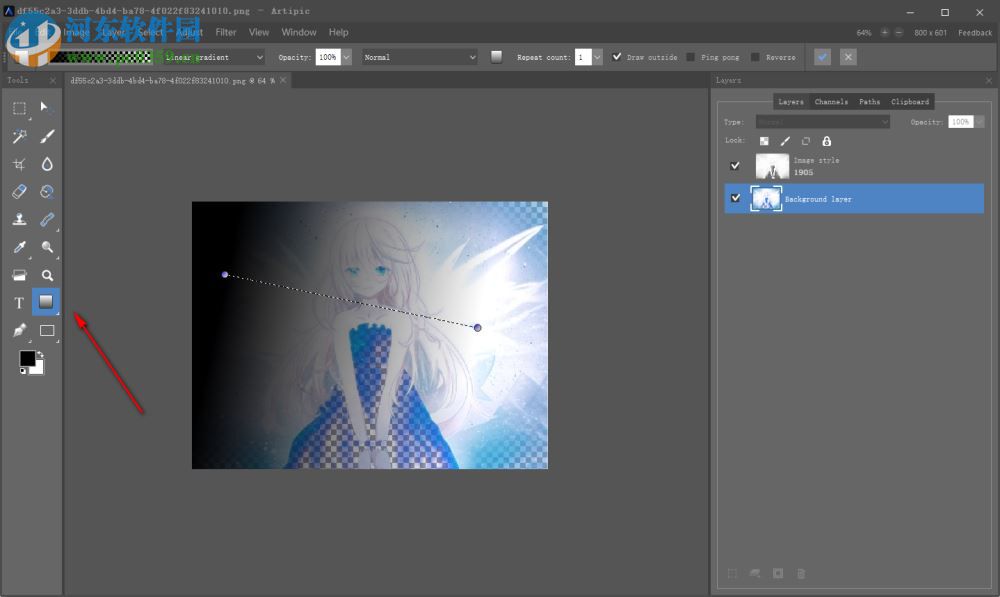Screen dimensions: 1000x597
Task: Select the Brush tool
Action: pos(46,135)
